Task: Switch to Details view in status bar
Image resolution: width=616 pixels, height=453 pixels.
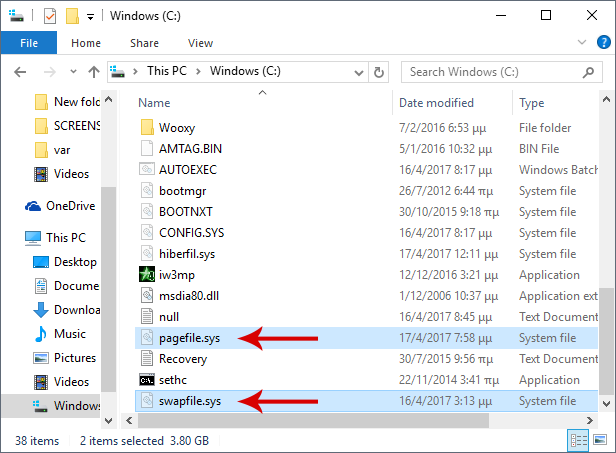Action: 578,440
